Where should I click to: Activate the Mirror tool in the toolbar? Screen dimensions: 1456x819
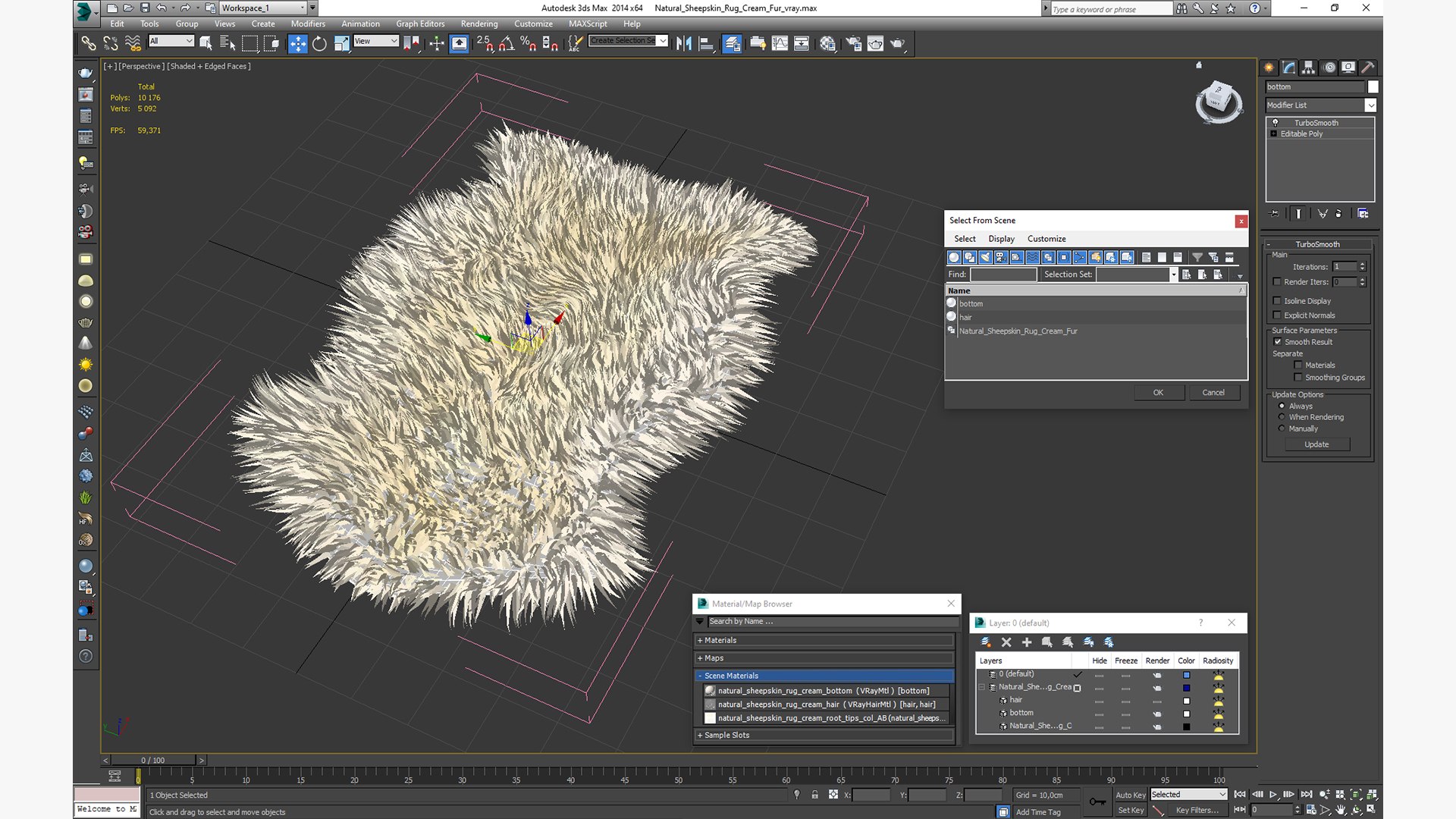tap(684, 44)
